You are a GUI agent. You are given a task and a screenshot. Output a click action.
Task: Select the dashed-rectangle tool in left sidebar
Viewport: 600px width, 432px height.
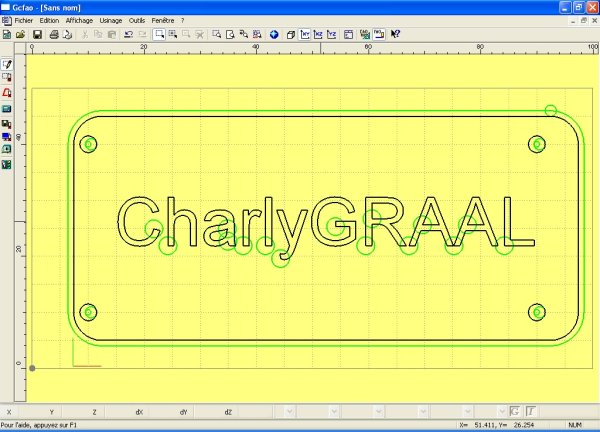tap(7, 78)
